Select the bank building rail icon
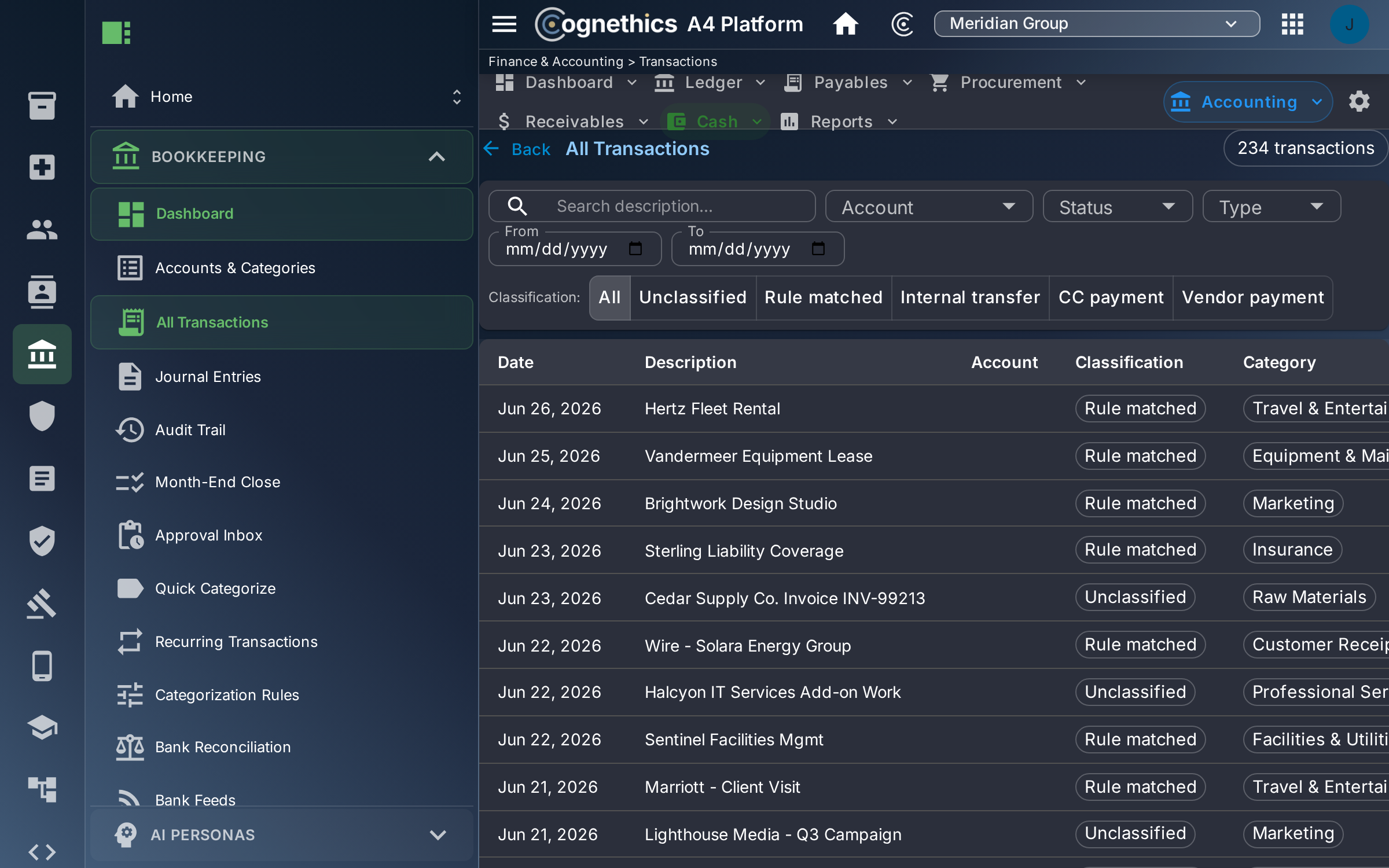1389x868 pixels. [x=42, y=354]
